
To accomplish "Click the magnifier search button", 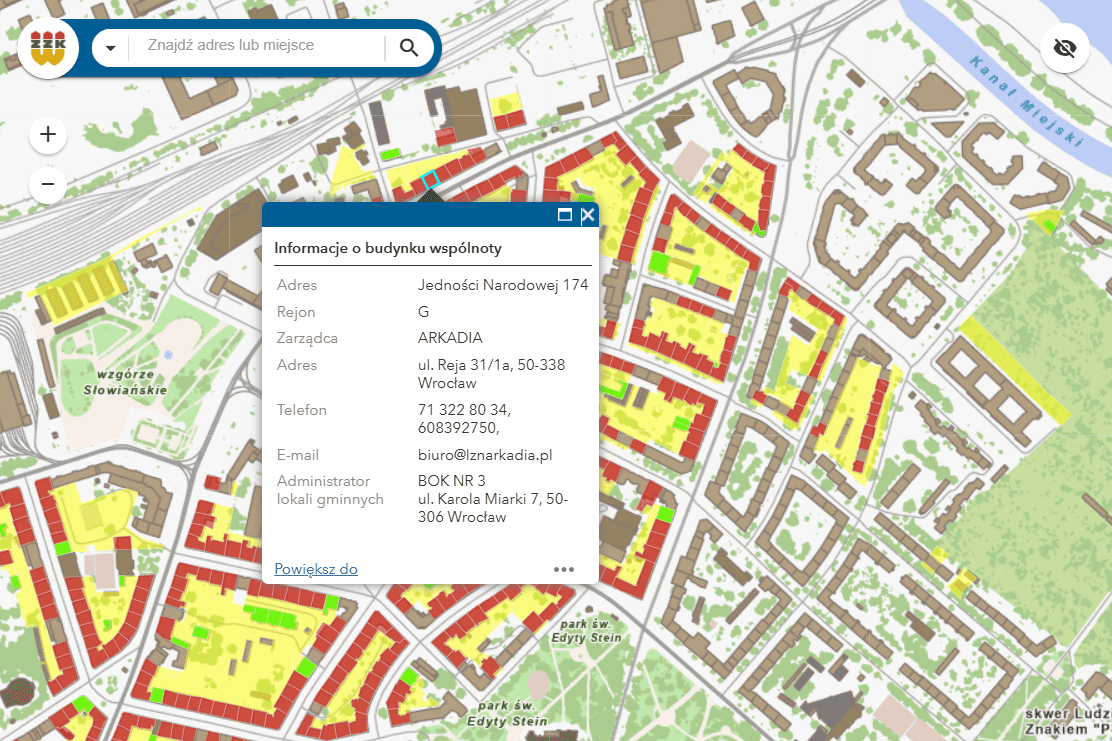I will 408,48.
